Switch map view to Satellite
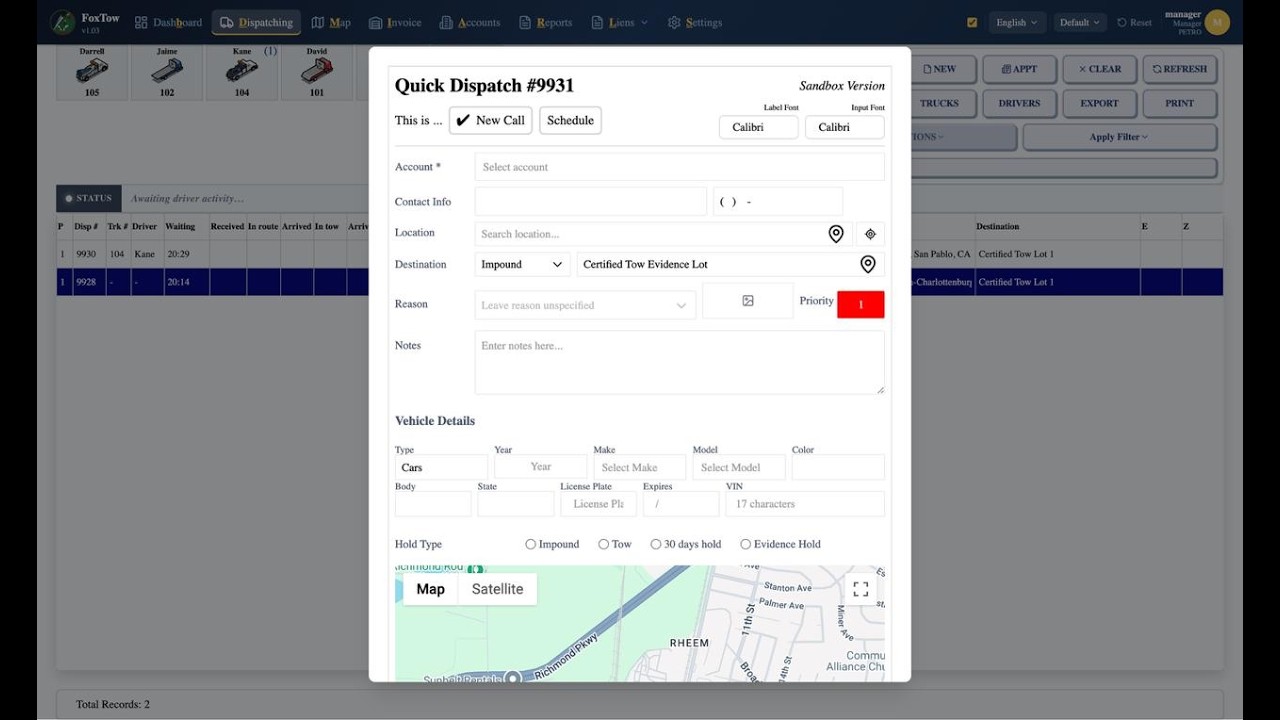The image size is (1280, 720). (497, 589)
